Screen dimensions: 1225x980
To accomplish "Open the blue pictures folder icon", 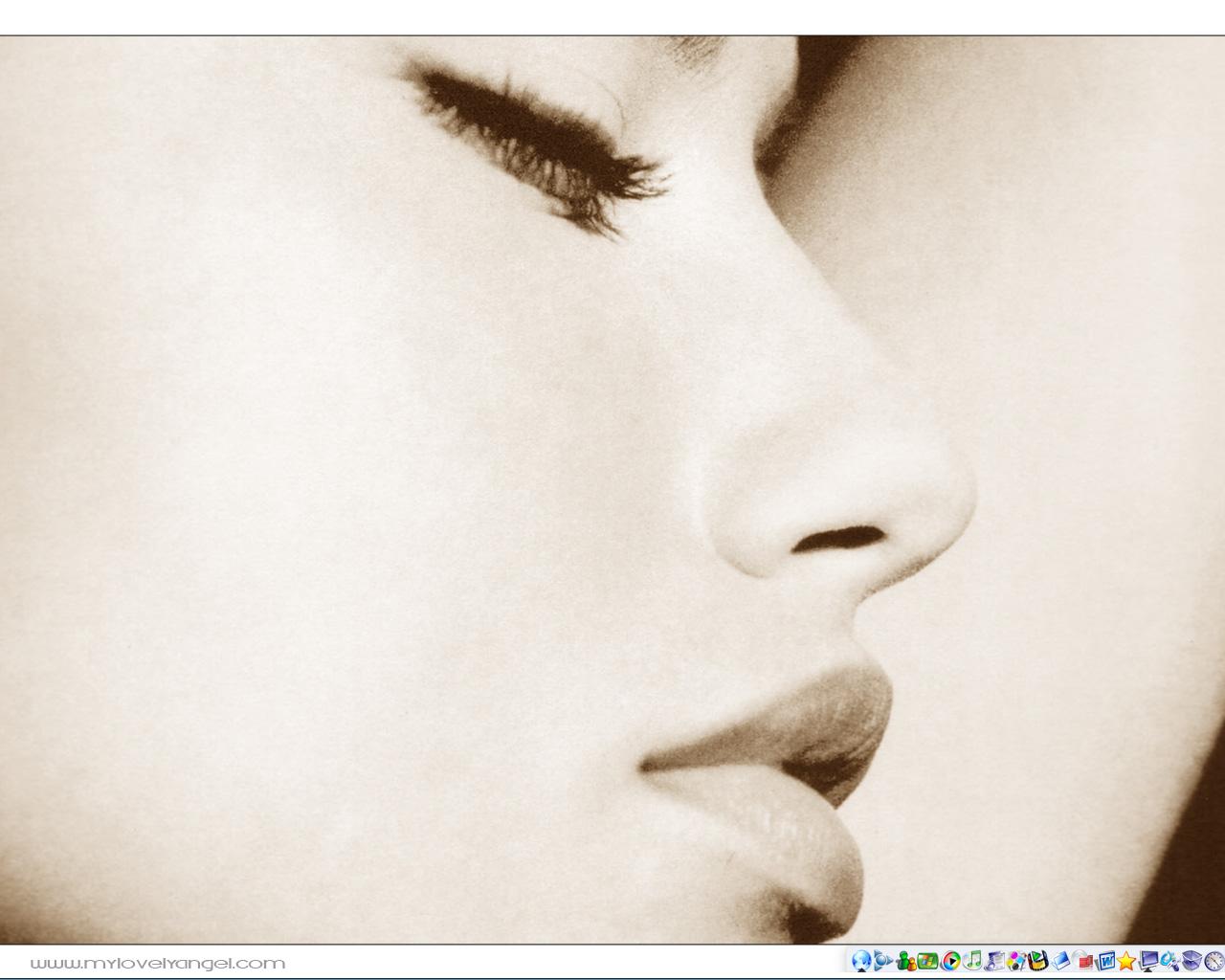I will (1060, 961).
